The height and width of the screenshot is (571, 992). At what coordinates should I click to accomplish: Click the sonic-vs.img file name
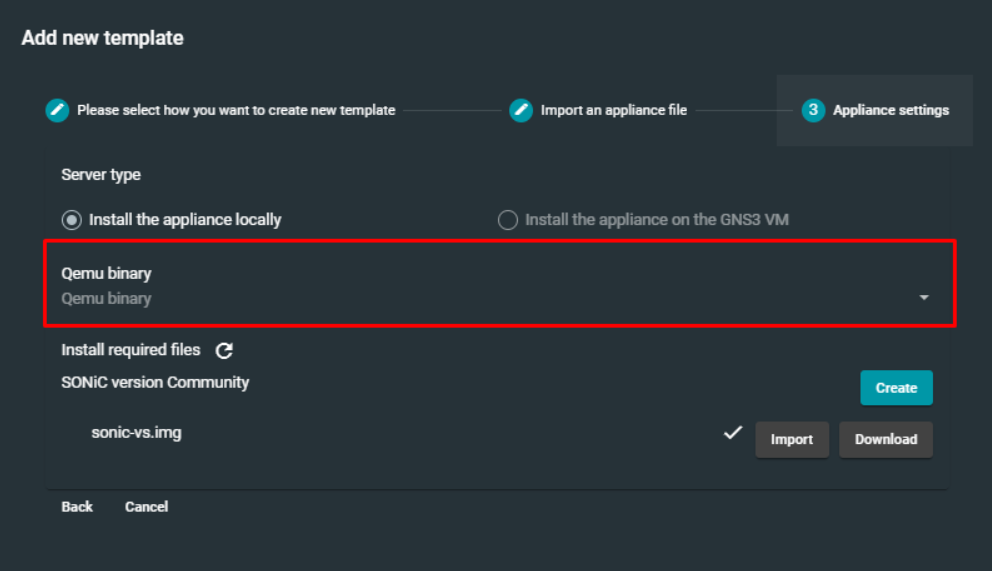[136, 433]
